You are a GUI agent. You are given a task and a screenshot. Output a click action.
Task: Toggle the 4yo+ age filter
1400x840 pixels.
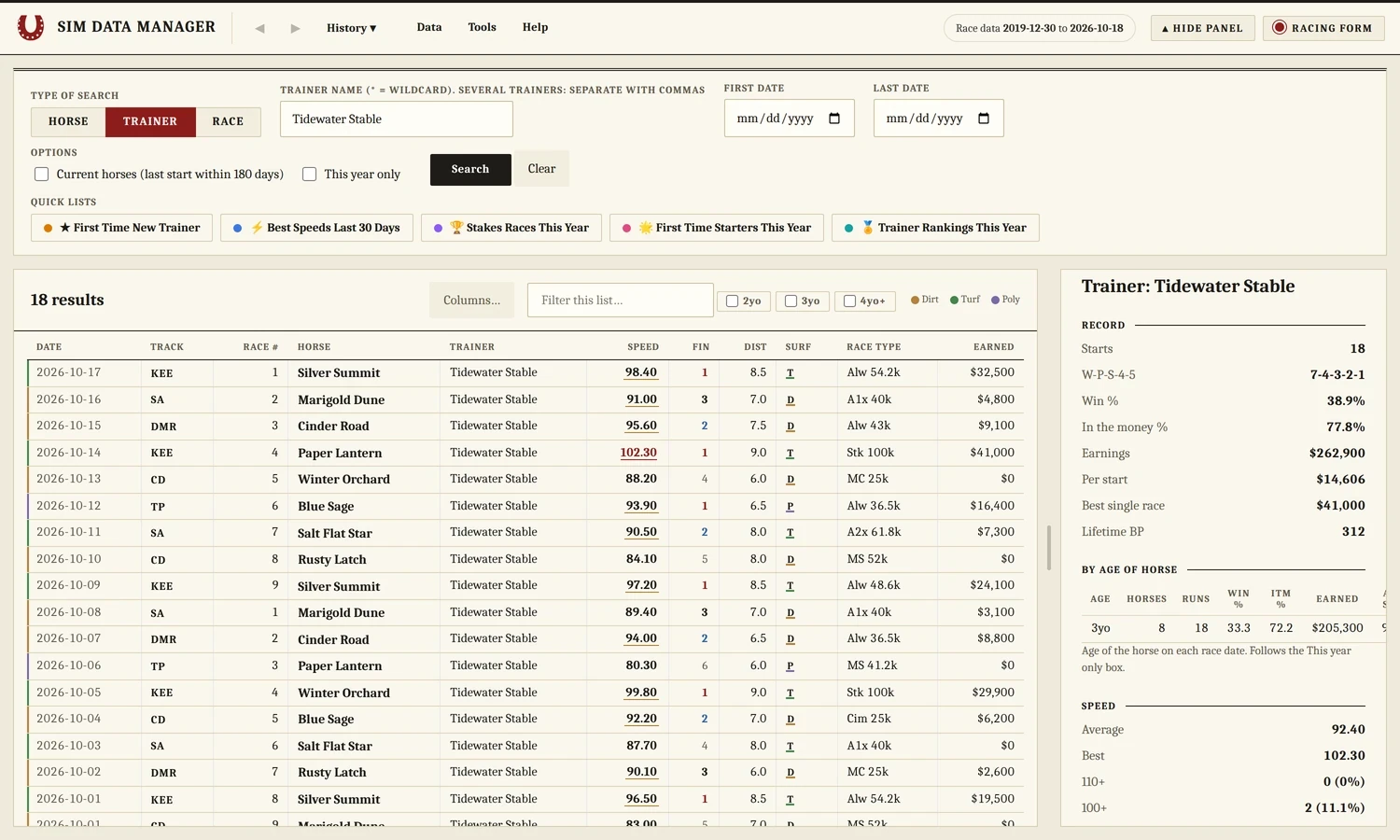849,301
